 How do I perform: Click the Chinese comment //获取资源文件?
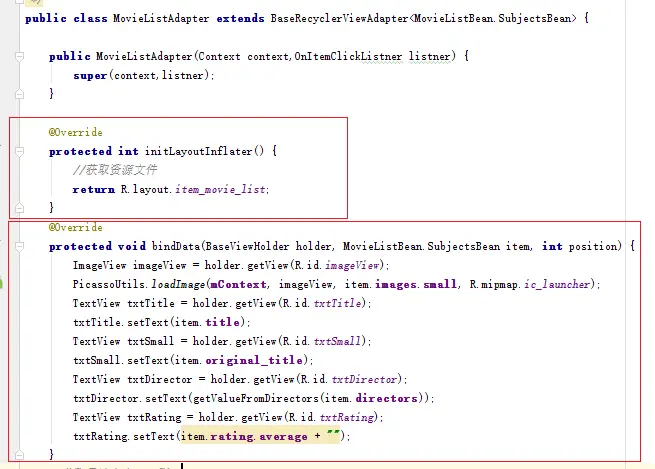point(115,170)
